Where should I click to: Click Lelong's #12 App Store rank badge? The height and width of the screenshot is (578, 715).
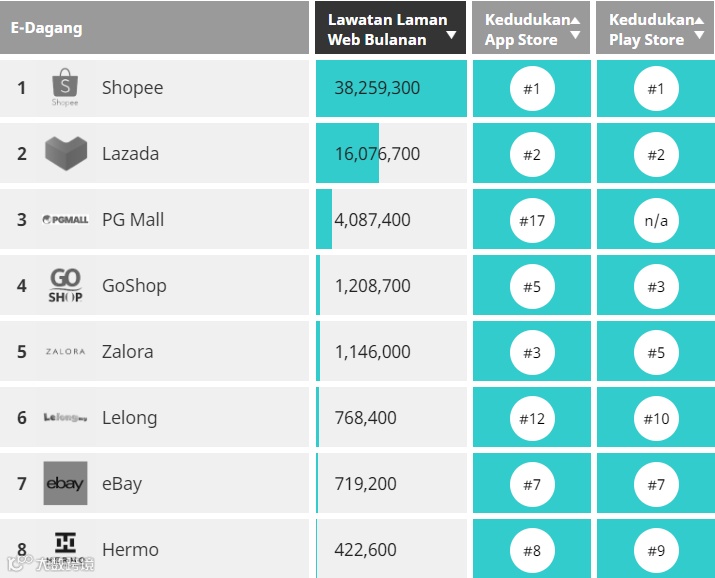(531, 418)
